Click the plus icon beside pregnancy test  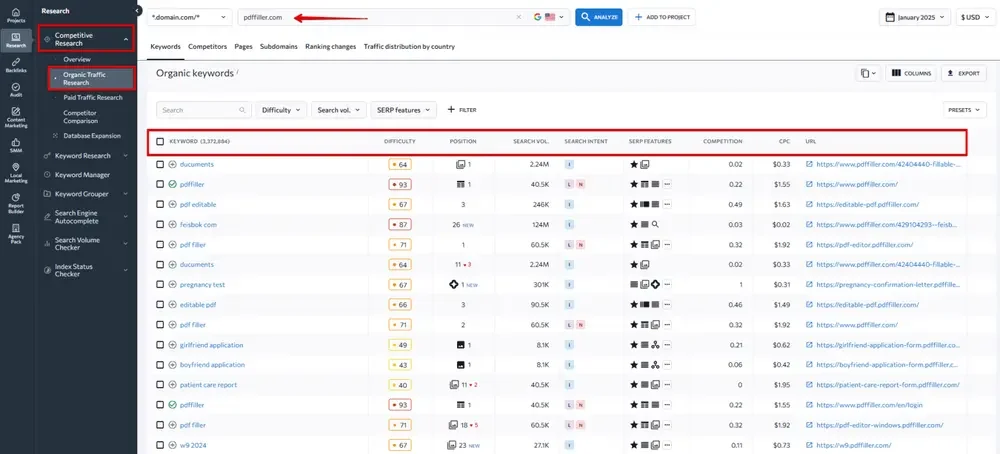[172, 284]
